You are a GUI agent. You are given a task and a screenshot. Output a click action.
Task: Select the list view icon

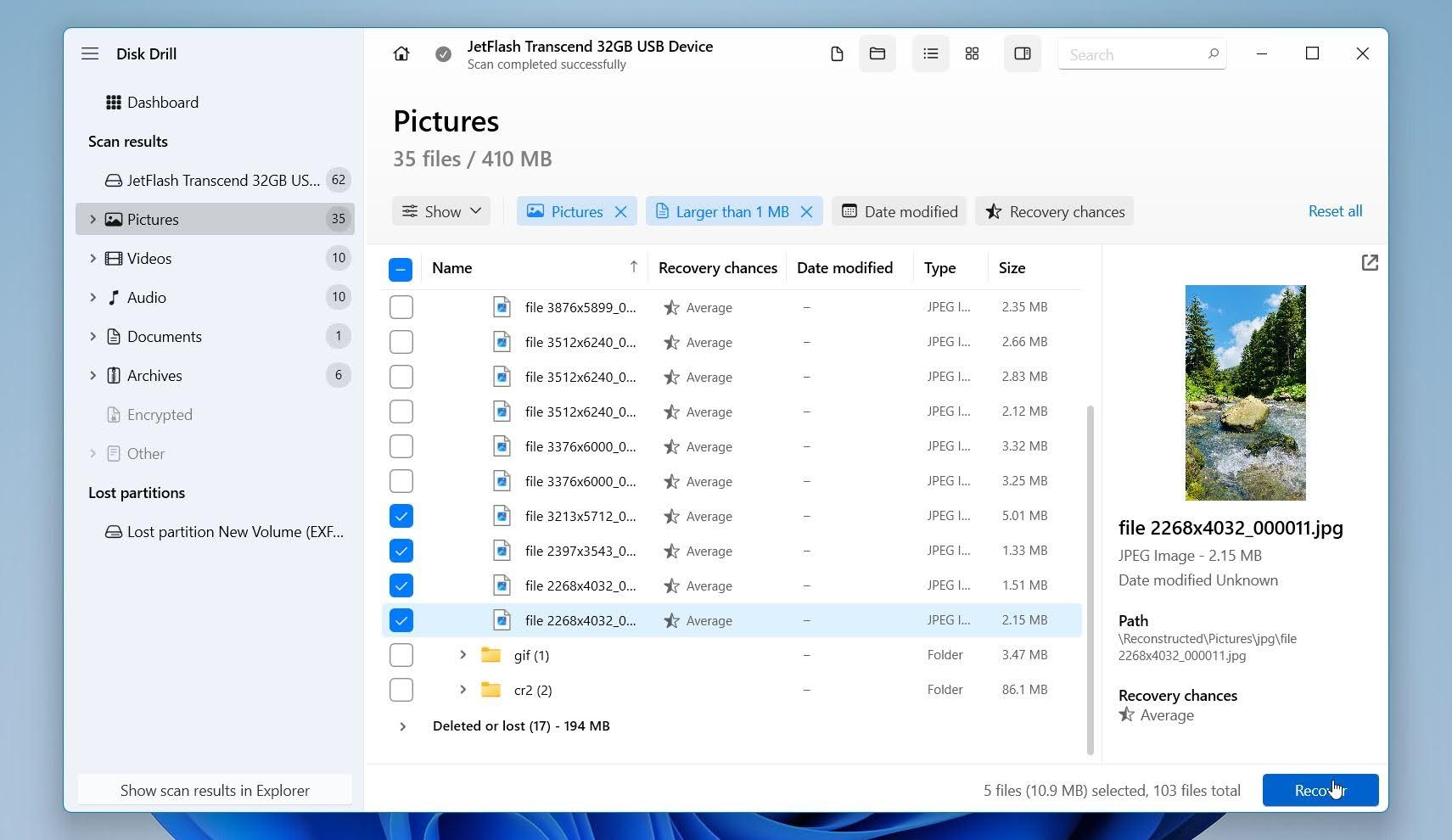931,54
